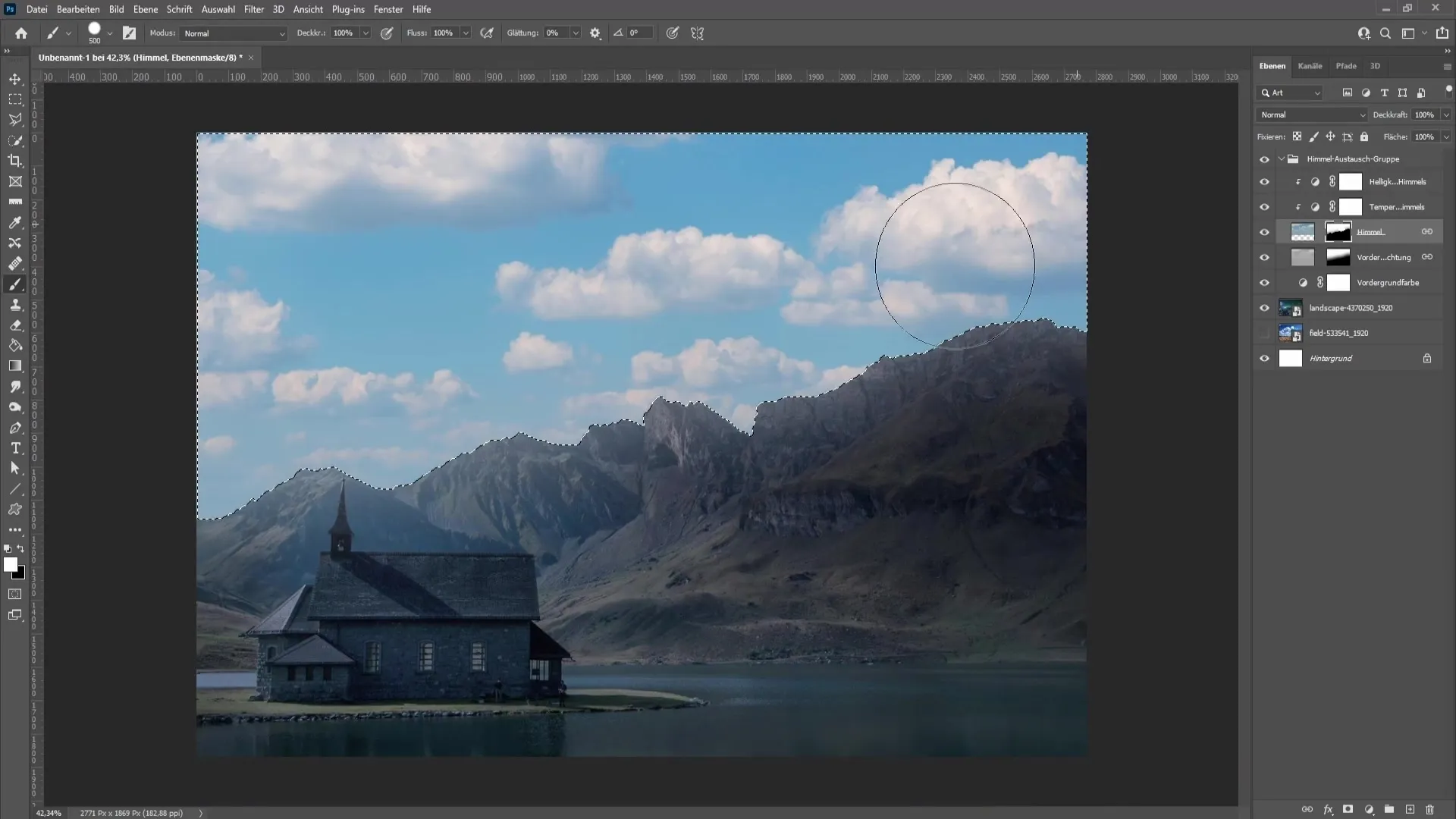
Task: Select the Horizontal Type tool
Action: coord(15,448)
